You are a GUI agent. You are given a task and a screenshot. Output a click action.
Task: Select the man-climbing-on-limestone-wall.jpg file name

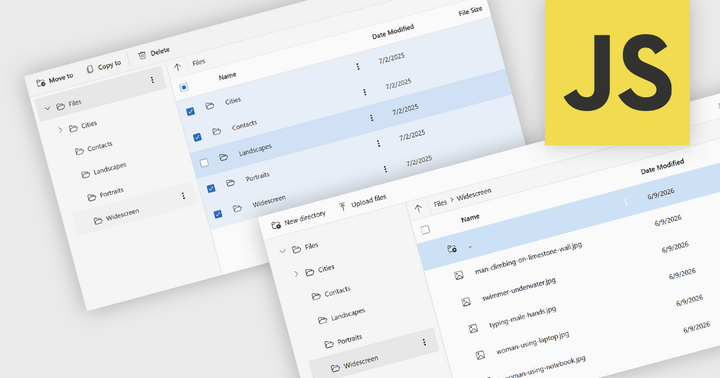529,258
